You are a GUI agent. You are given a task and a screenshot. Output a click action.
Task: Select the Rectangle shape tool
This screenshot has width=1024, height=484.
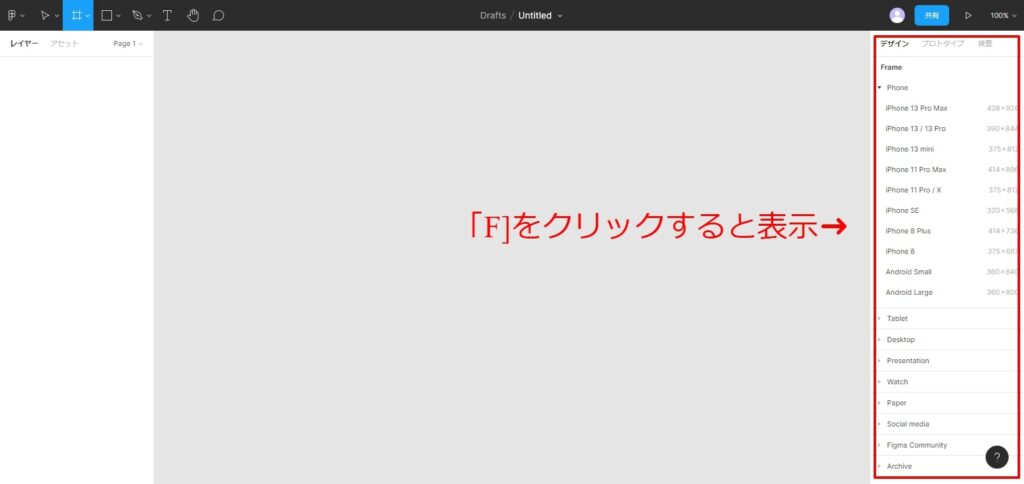point(107,16)
